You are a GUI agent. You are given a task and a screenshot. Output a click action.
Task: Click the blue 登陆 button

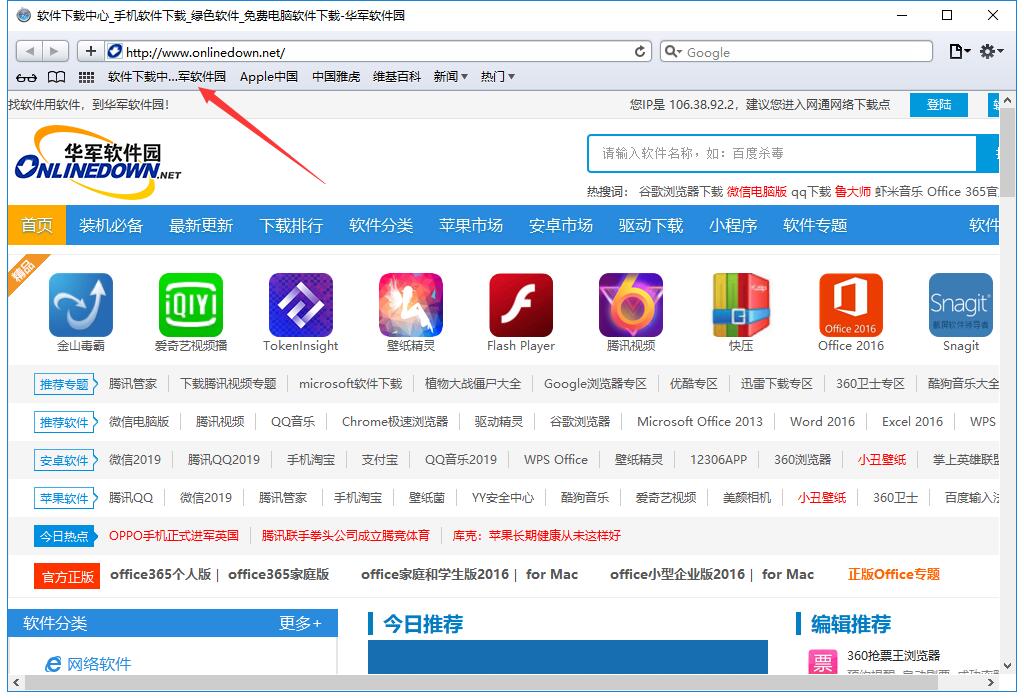point(938,104)
